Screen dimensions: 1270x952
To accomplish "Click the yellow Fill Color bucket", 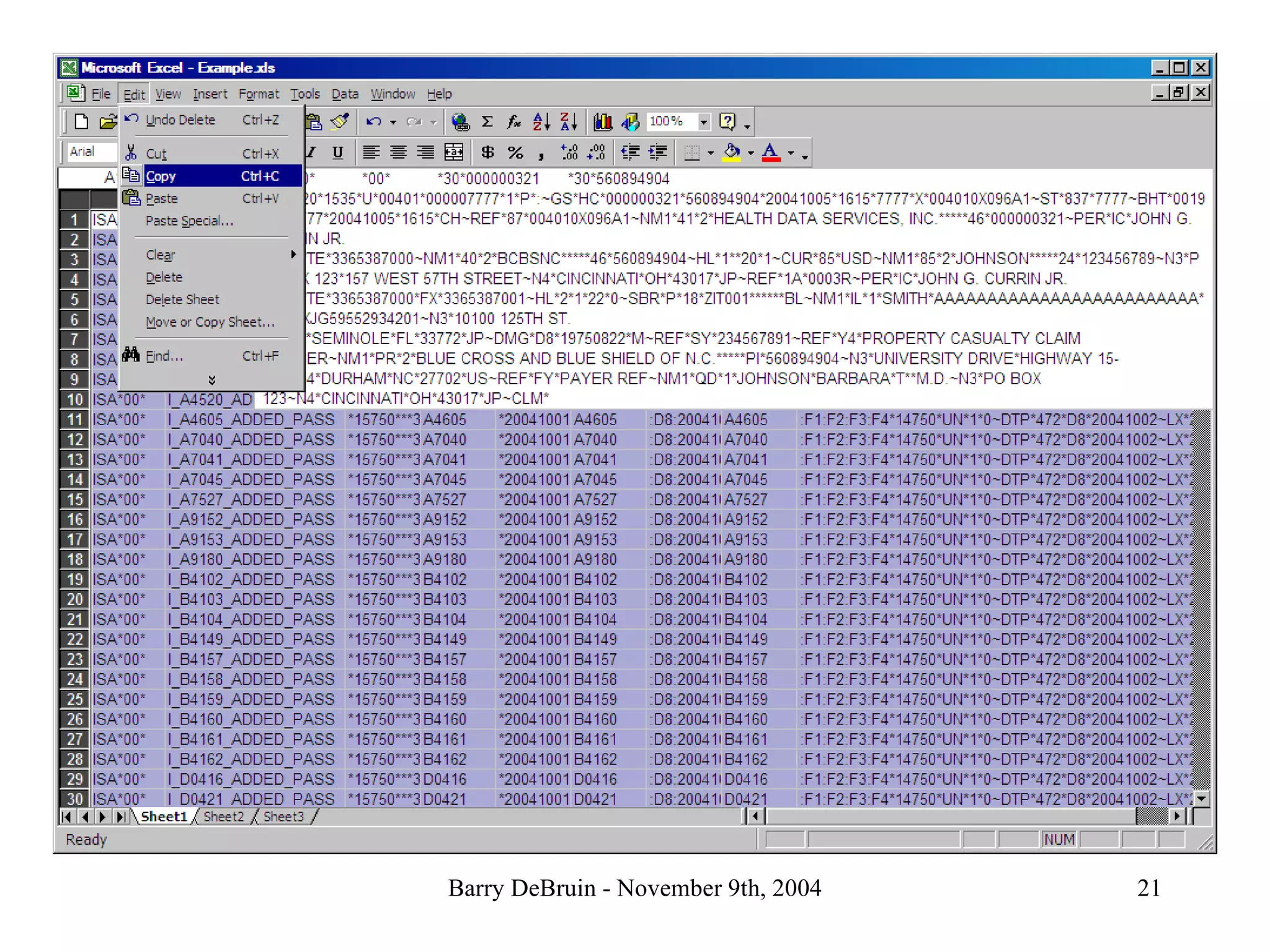I will (732, 152).
